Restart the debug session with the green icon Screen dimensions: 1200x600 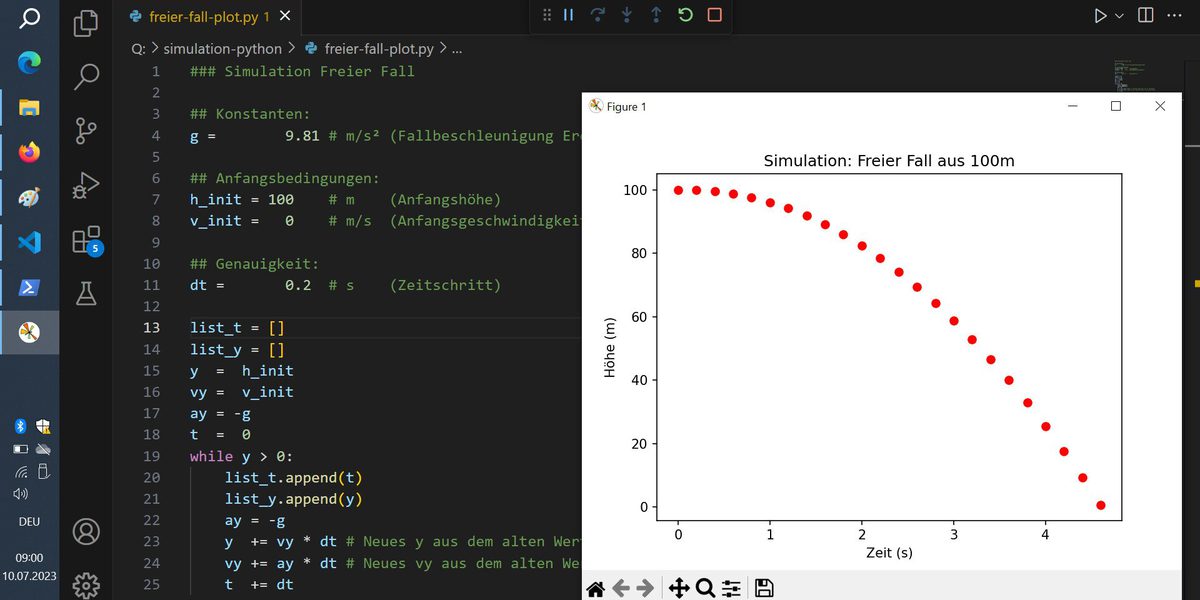pyautogui.click(x=685, y=15)
